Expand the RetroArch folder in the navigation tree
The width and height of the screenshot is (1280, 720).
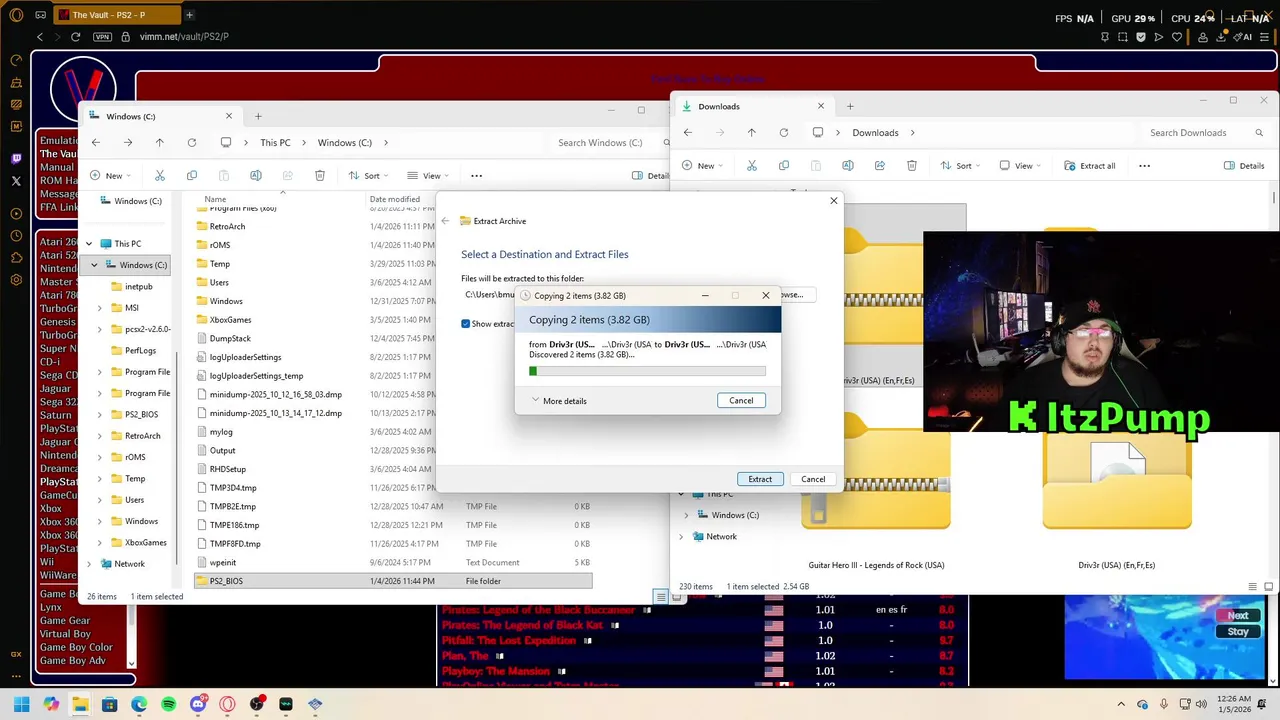point(100,436)
